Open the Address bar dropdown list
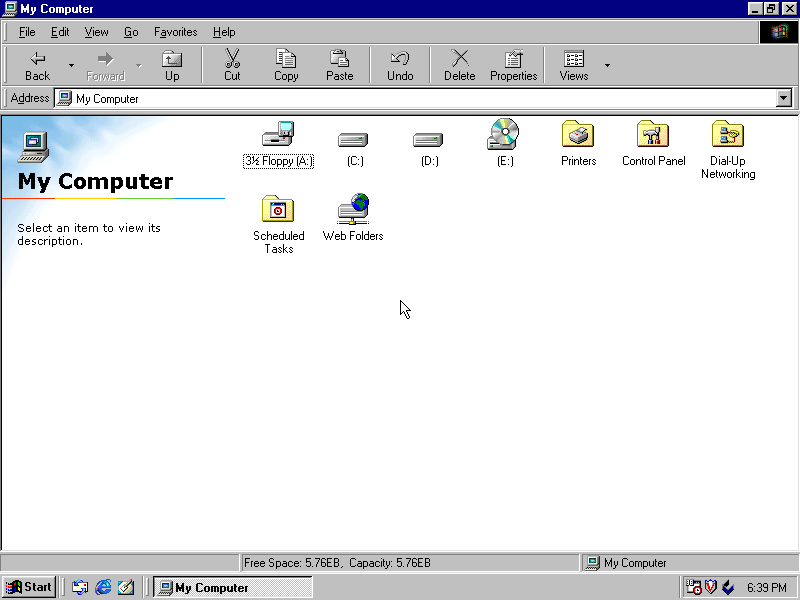800x600 pixels. [x=783, y=98]
